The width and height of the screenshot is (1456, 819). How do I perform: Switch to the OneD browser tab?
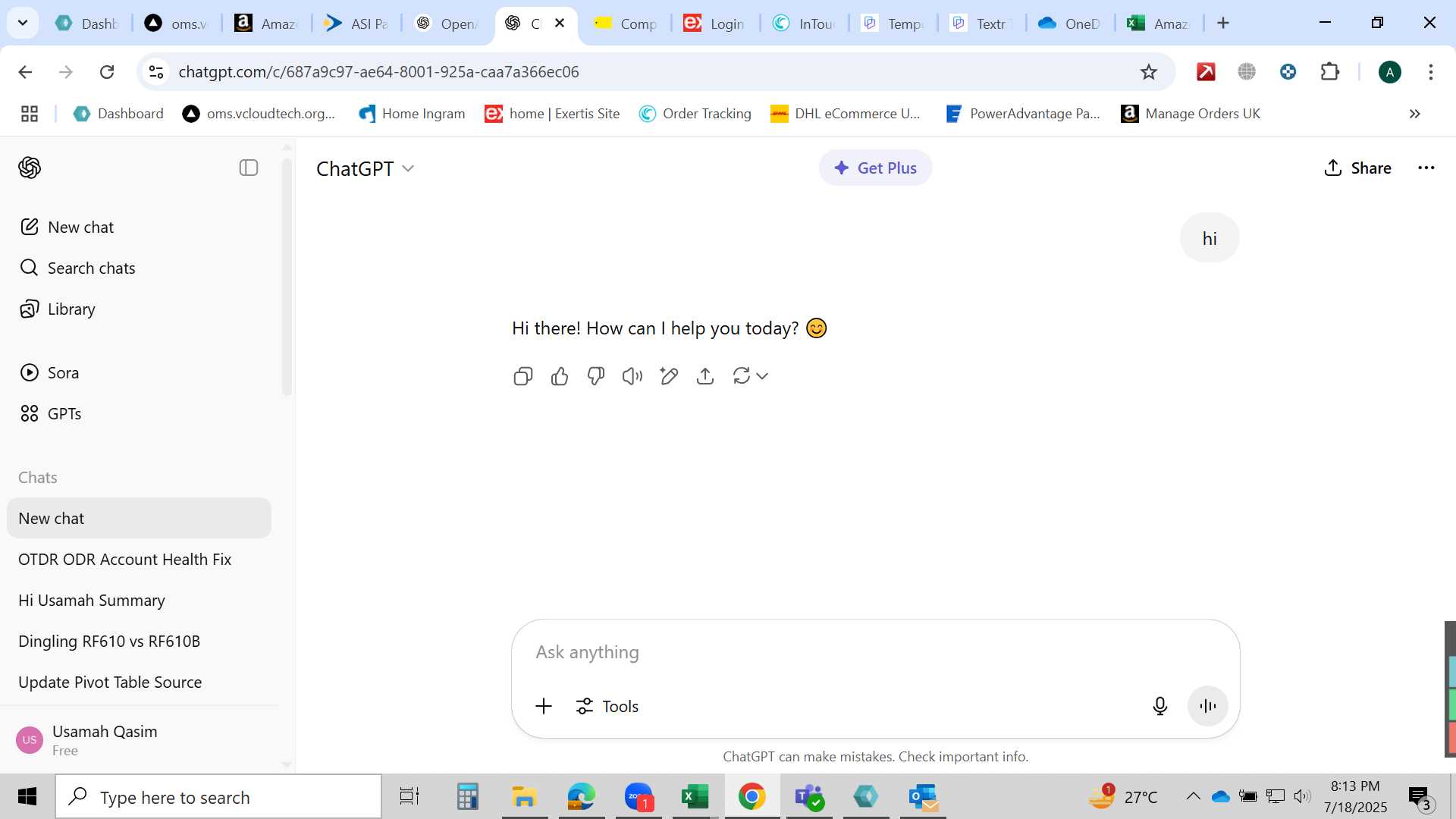click(x=1069, y=24)
